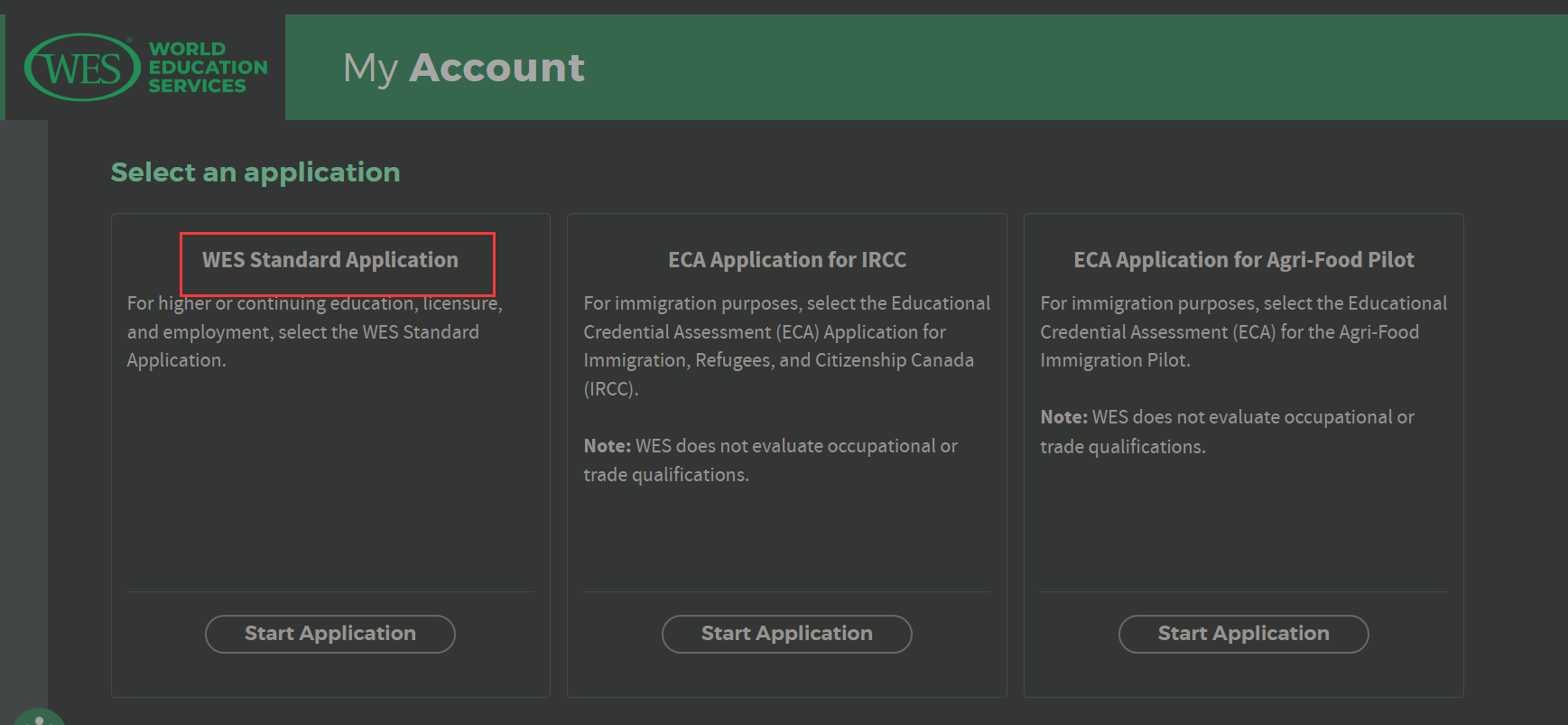Click the World Education Services logo text
The image size is (1568, 725).
[x=207, y=68]
